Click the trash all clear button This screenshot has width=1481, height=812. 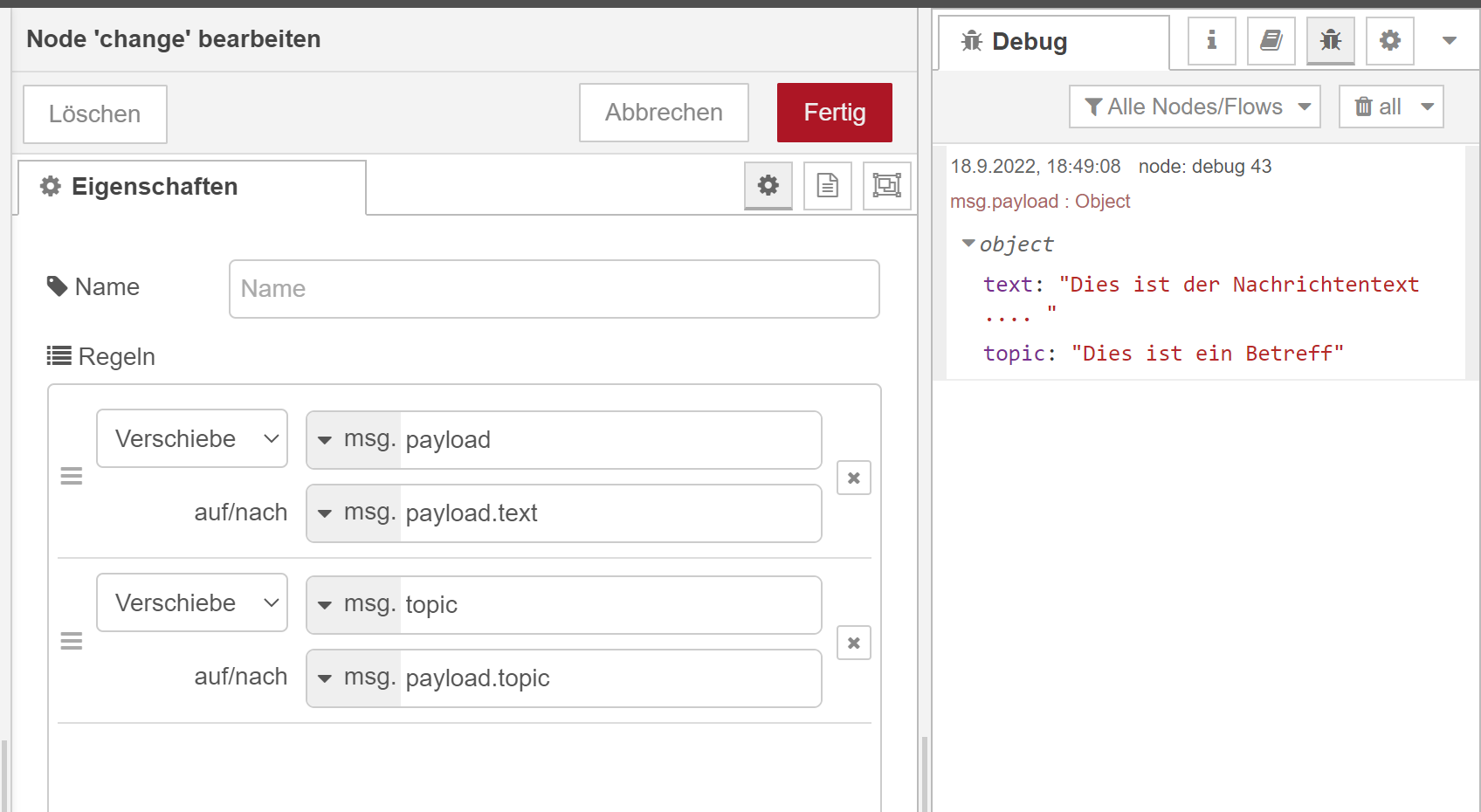pyautogui.click(x=1377, y=107)
